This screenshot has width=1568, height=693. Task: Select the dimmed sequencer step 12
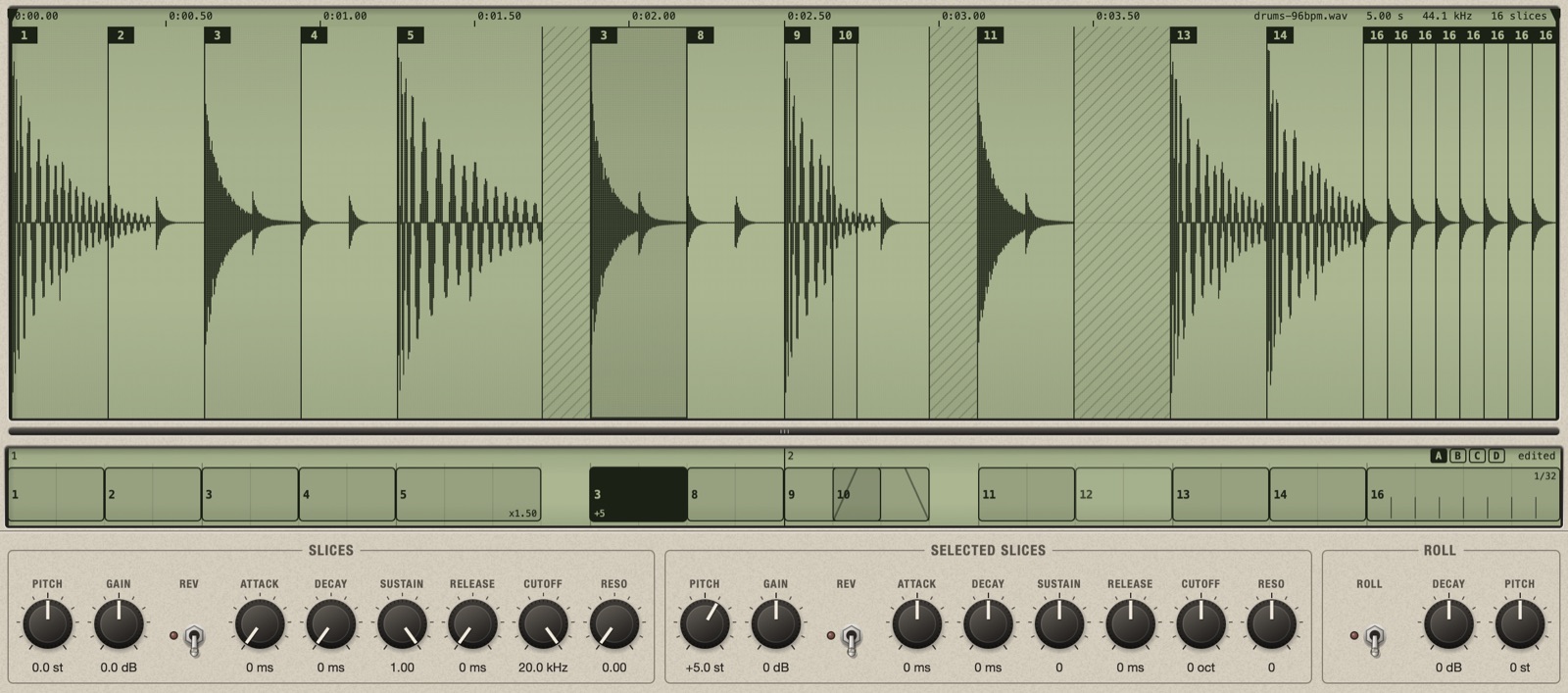1123,494
